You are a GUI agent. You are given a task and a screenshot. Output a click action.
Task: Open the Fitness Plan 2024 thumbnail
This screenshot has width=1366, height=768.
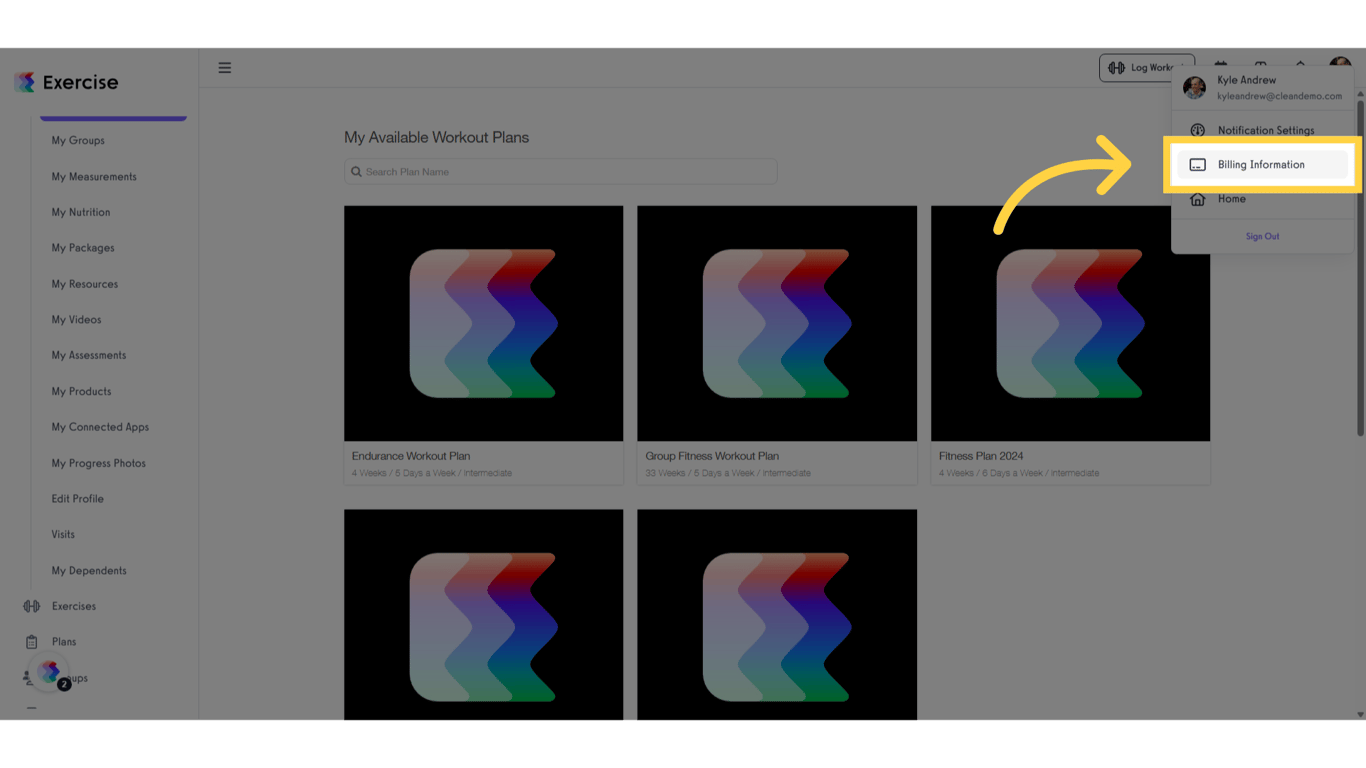(x=1070, y=323)
